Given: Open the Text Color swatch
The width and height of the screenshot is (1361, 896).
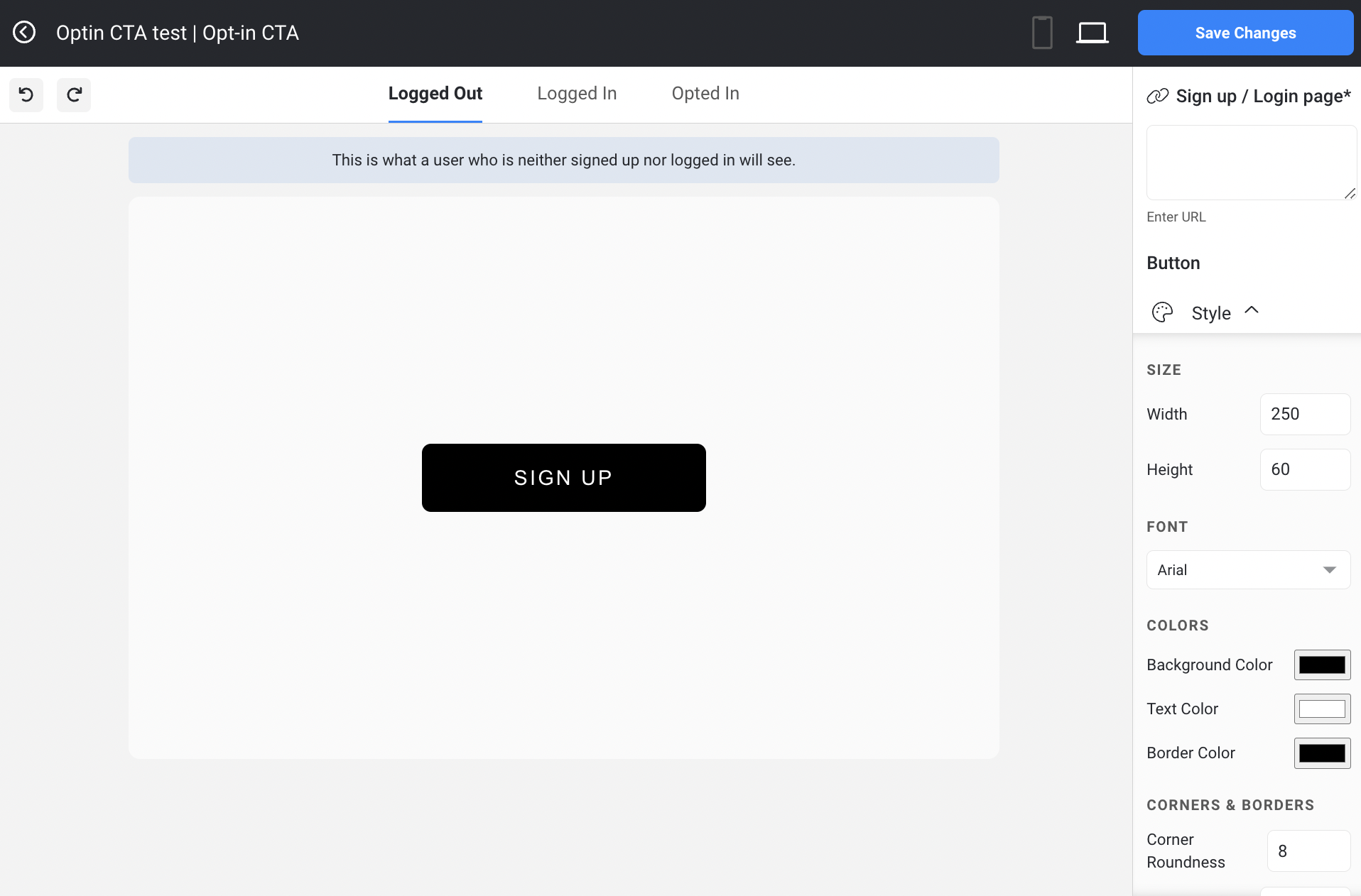Looking at the screenshot, I should (1322, 709).
